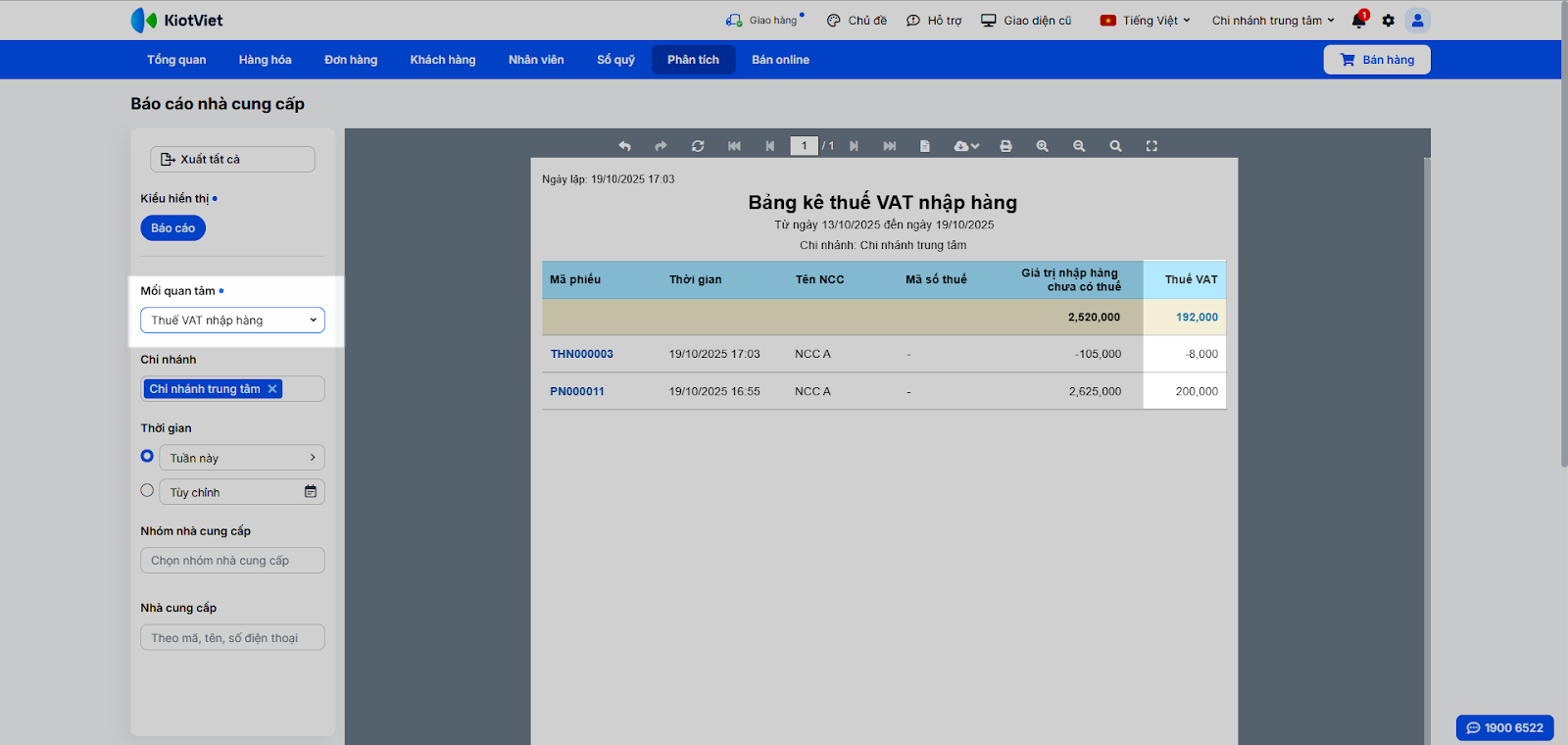Click the Bán hàng button
The image size is (1568, 745).
tap(1377, 60)
